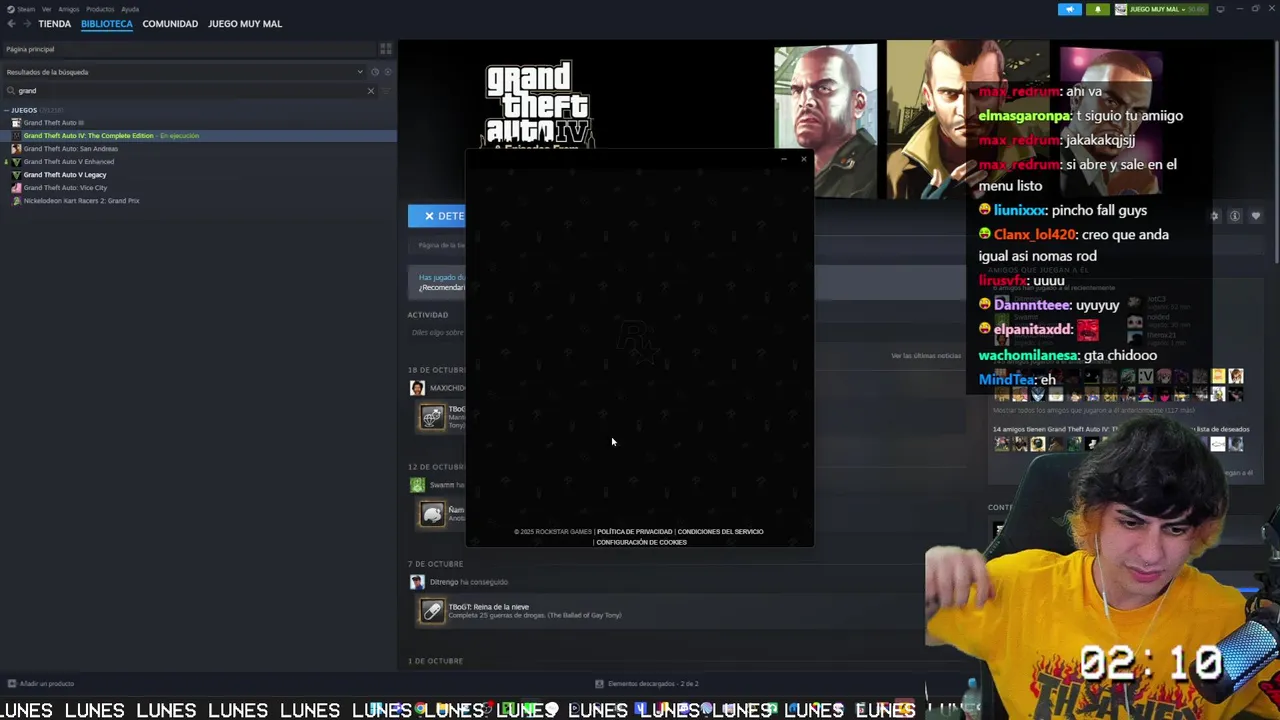
Task: Click into the library search field
Action: click(190, 91)
